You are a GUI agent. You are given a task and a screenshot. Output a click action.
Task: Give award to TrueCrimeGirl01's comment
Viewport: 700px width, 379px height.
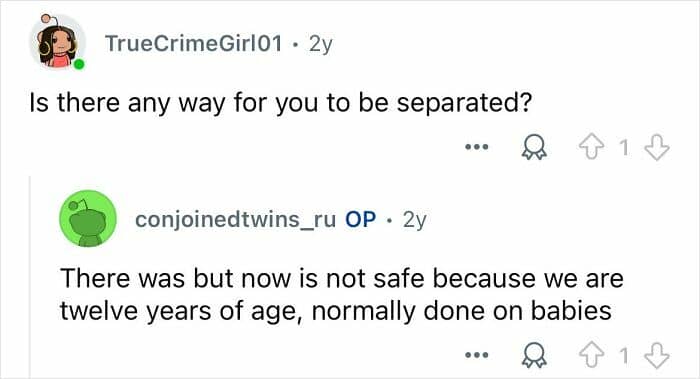(x=534, y=147)
